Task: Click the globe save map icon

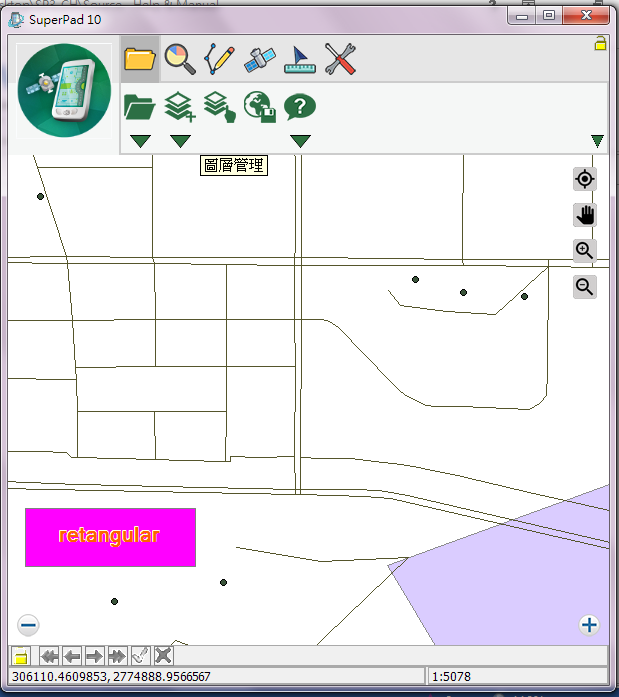Action: pos(260,106)
